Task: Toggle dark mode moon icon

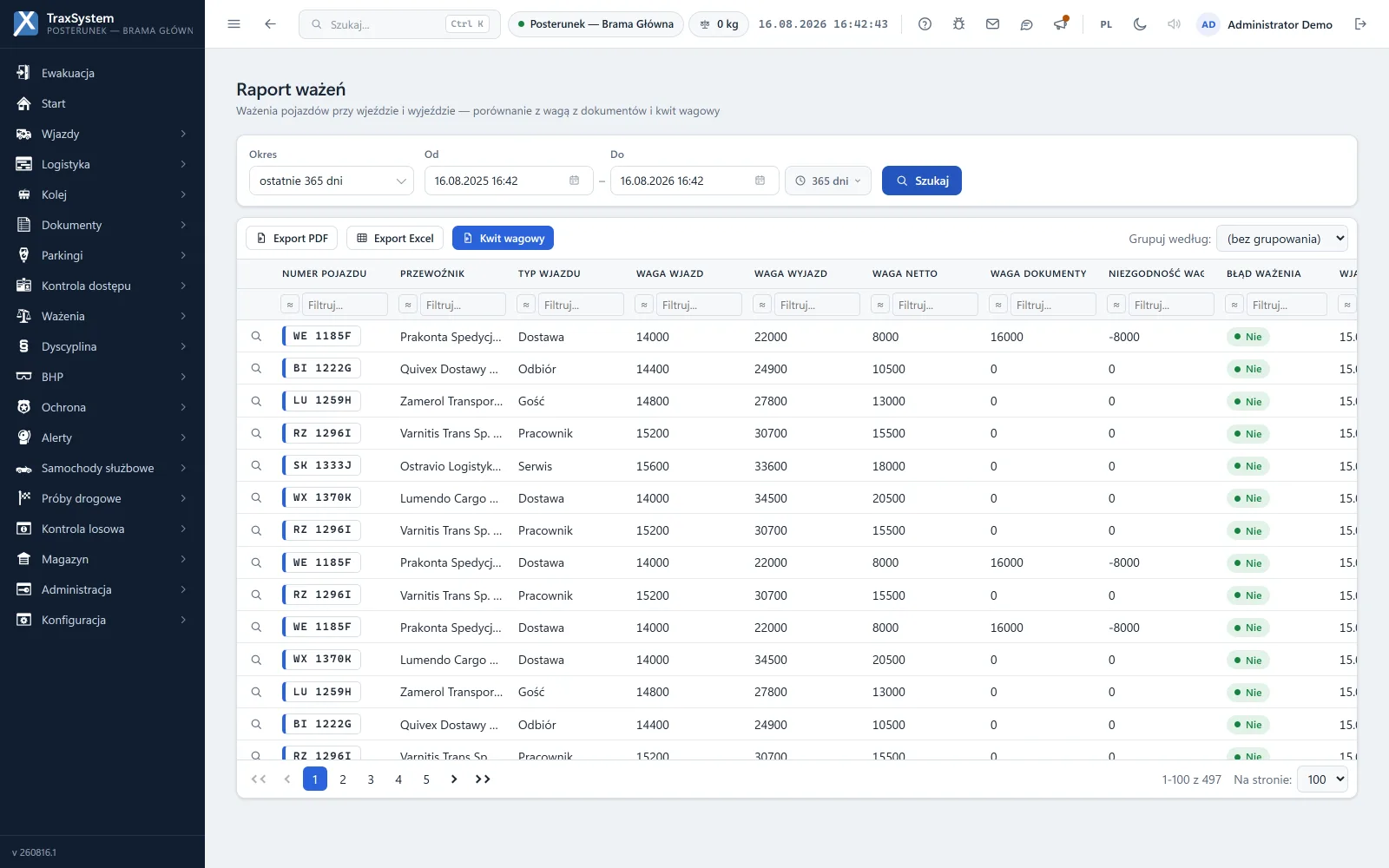Action: 1140,24
